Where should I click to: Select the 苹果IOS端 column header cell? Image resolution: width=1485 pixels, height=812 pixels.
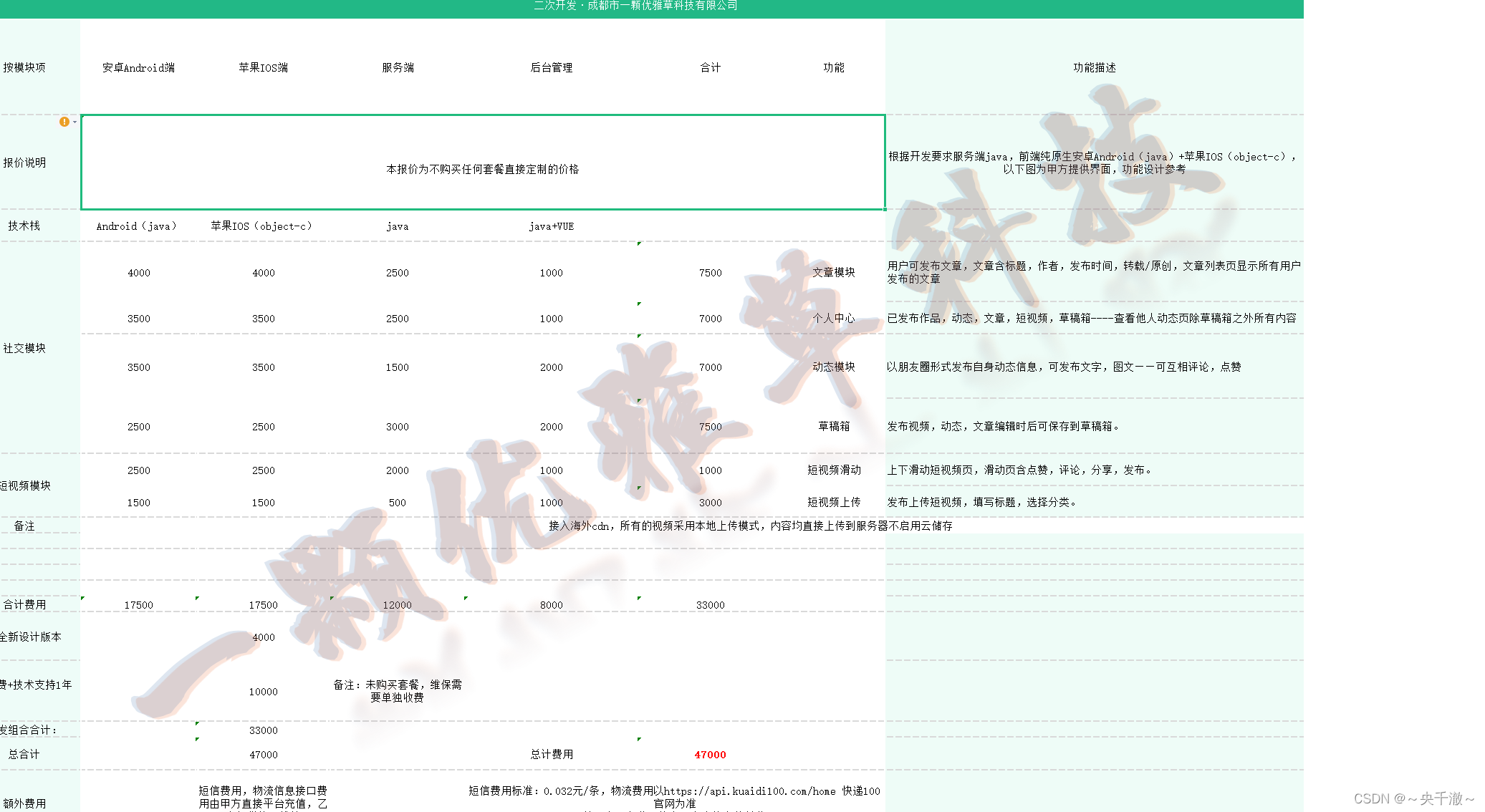pyautogui.click(x=263, y=67)
